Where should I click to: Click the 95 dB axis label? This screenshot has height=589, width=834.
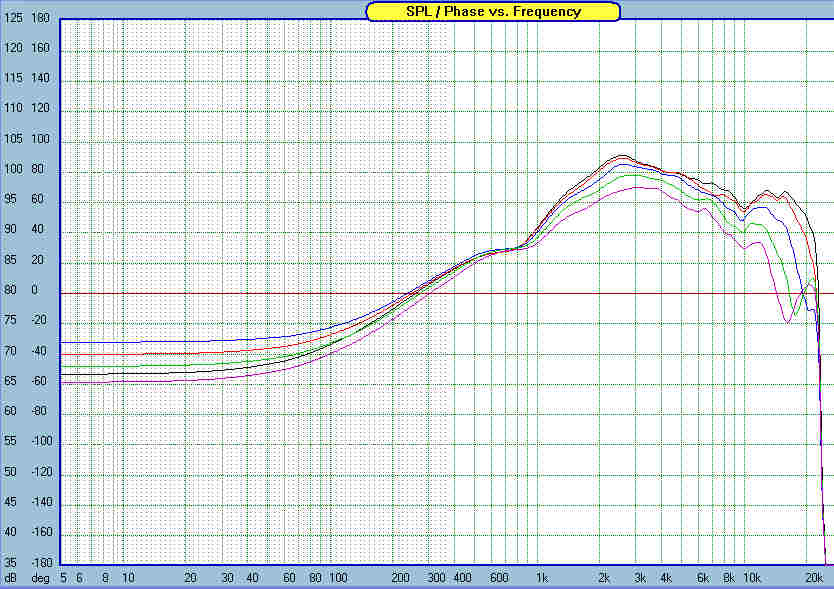[10, 200]
